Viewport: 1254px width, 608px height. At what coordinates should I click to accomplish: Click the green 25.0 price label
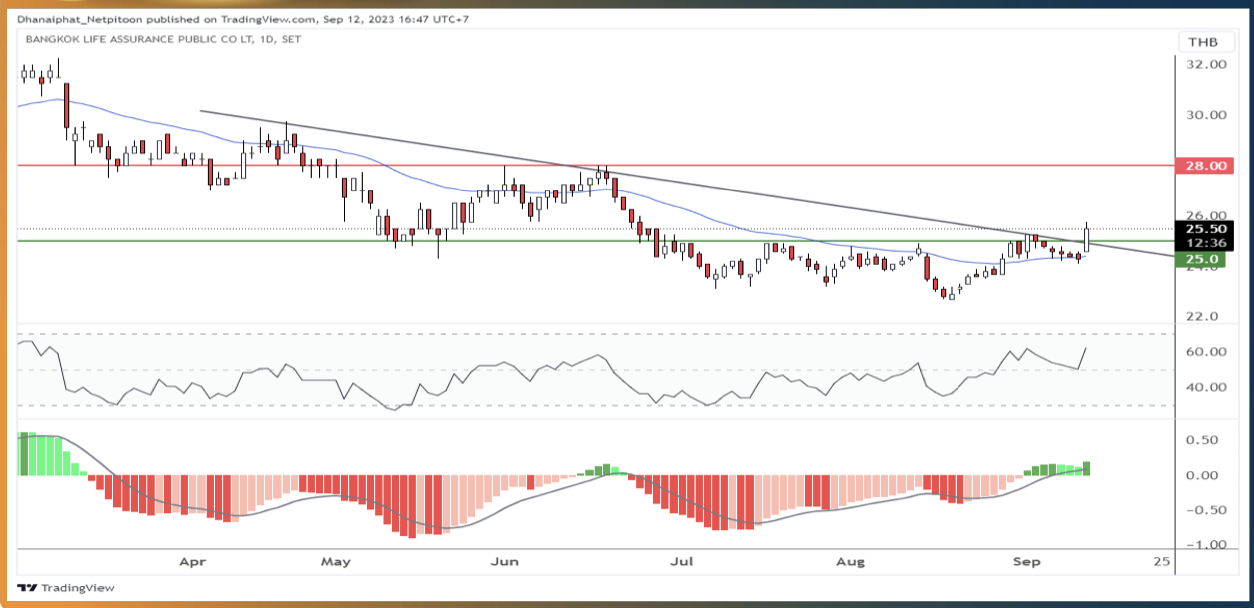coord(1200,260)
